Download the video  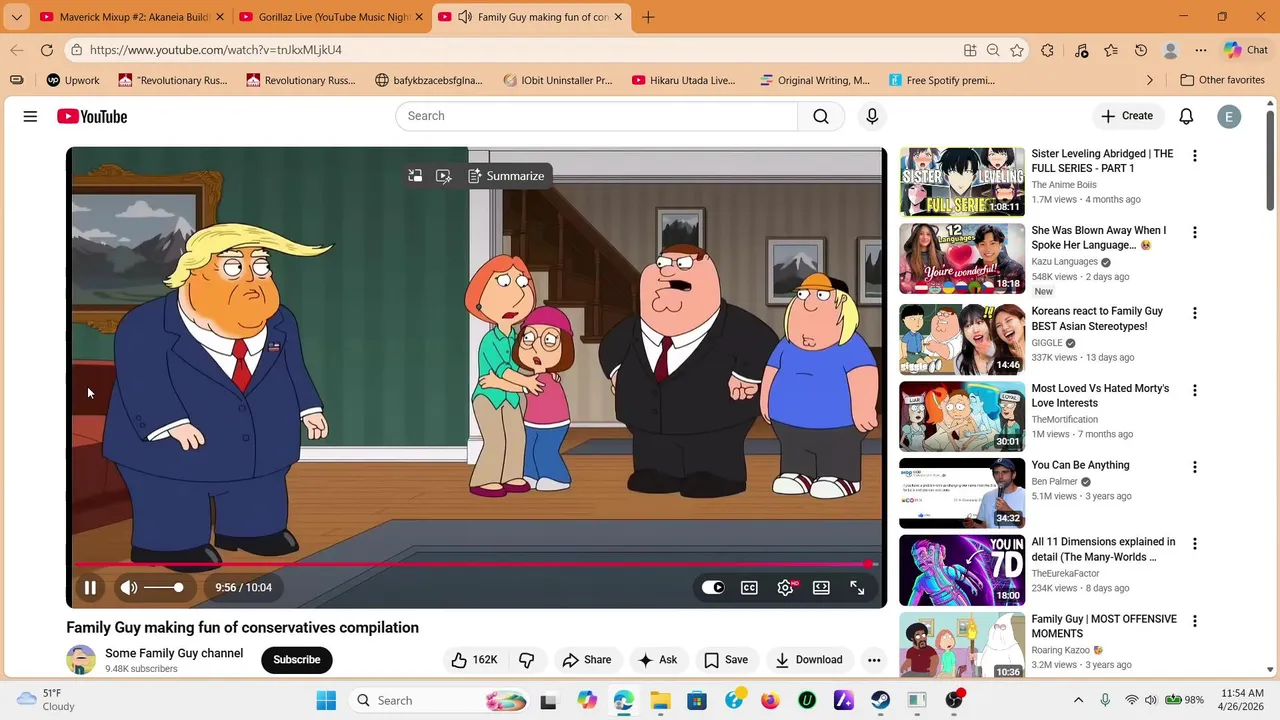coord(809,660)
